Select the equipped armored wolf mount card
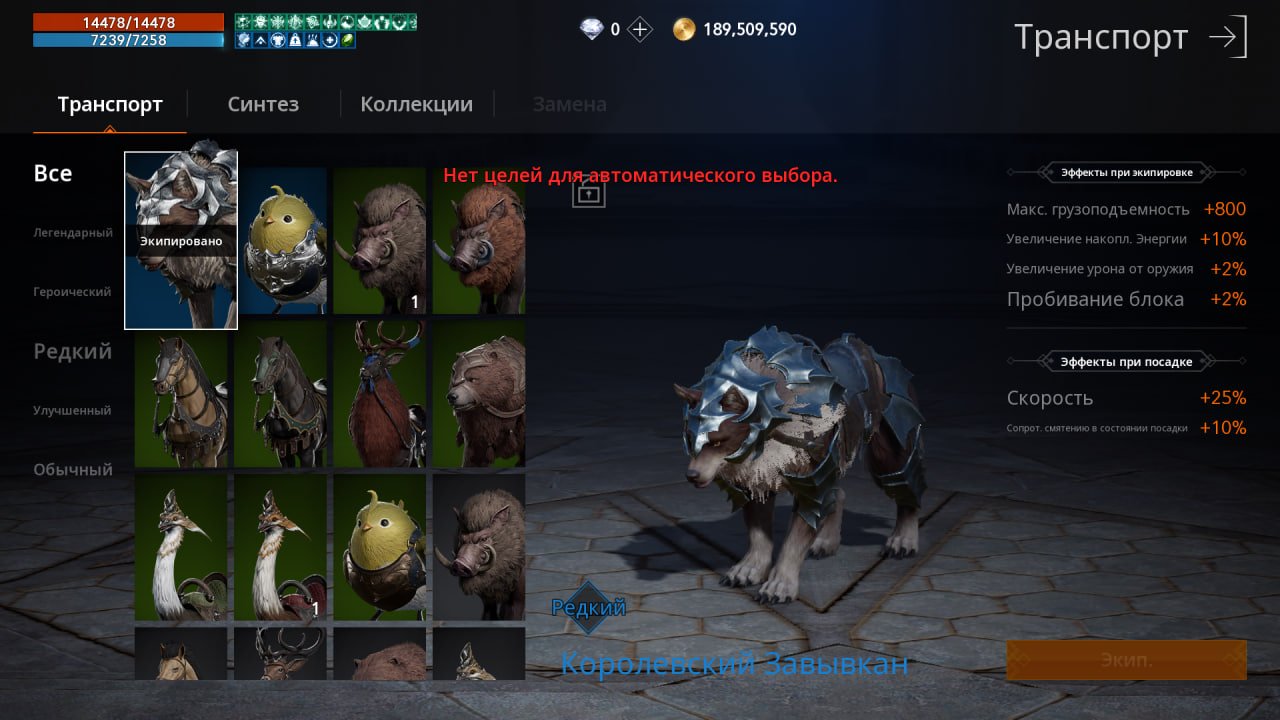Image resolution: width=1280 pixels, height=720 pixels. coord(181,240)
